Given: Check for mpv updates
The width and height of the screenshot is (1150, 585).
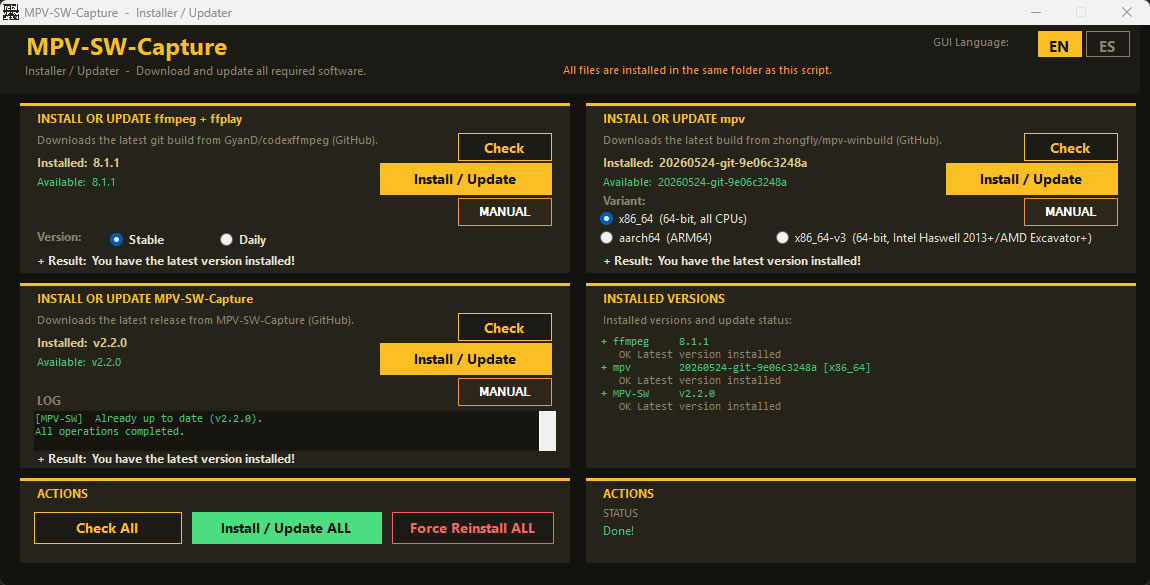Looking at the screenshot, I should (x=1071, y=147).
